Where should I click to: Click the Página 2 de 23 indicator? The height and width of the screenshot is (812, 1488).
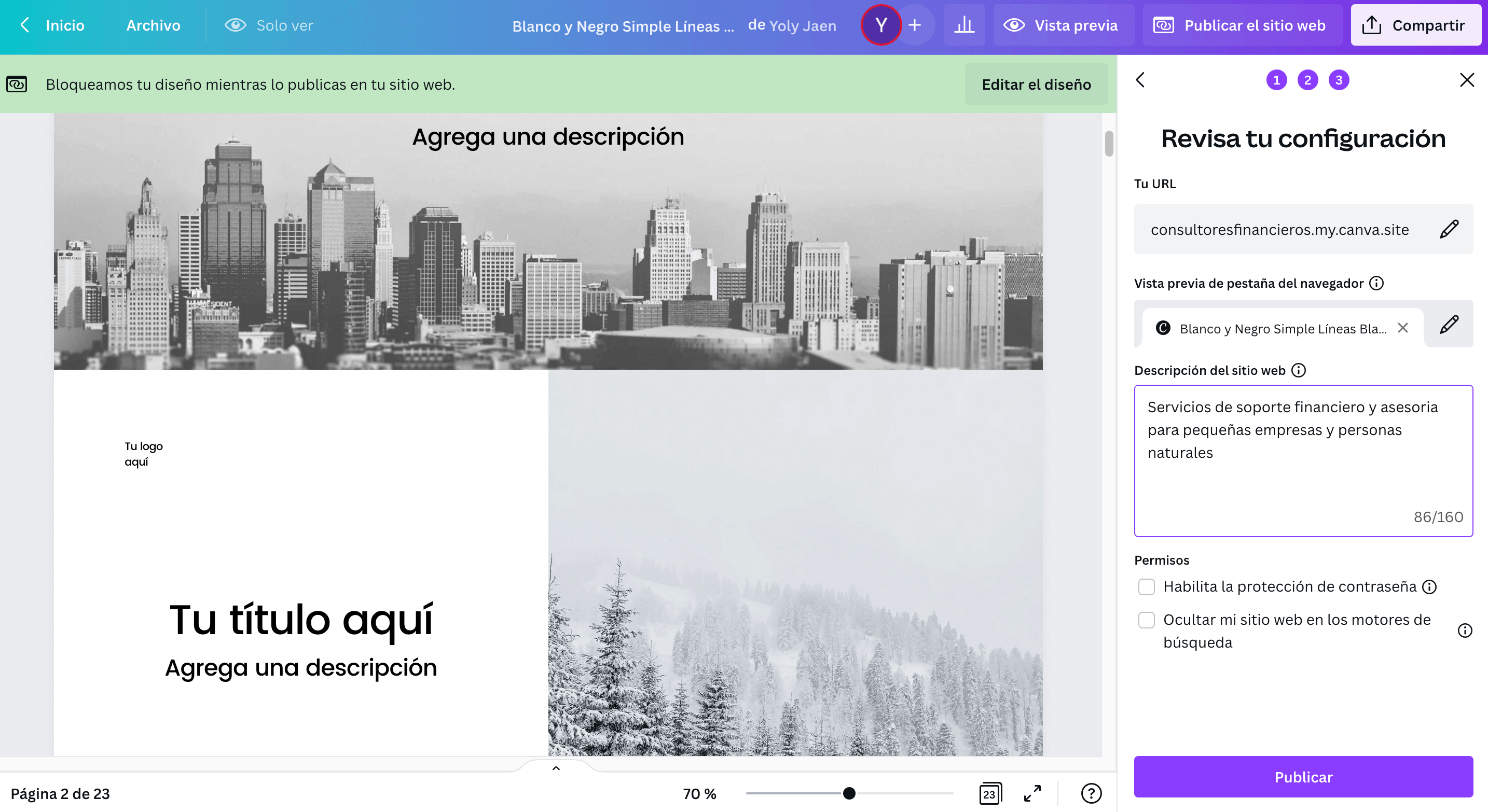[x=60, y=793]
